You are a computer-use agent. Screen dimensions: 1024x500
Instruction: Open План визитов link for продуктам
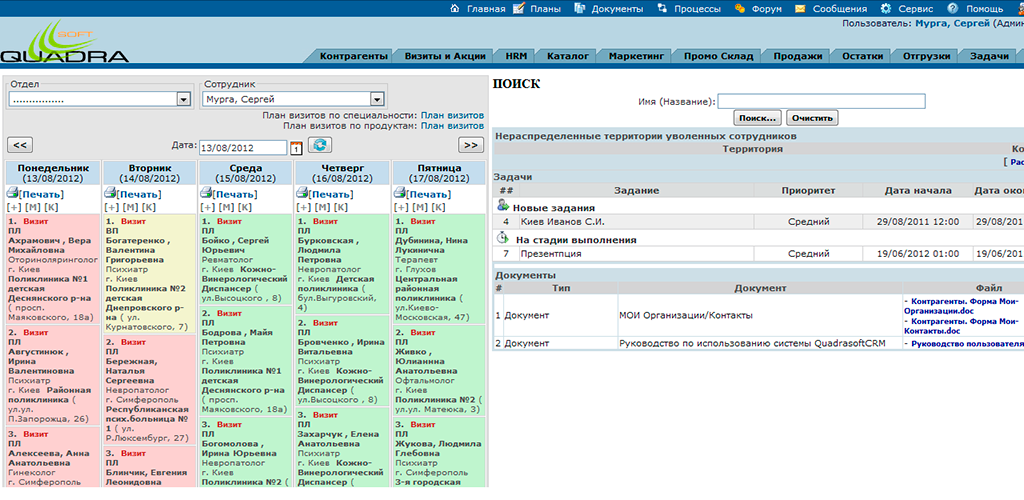click(452, 125)
